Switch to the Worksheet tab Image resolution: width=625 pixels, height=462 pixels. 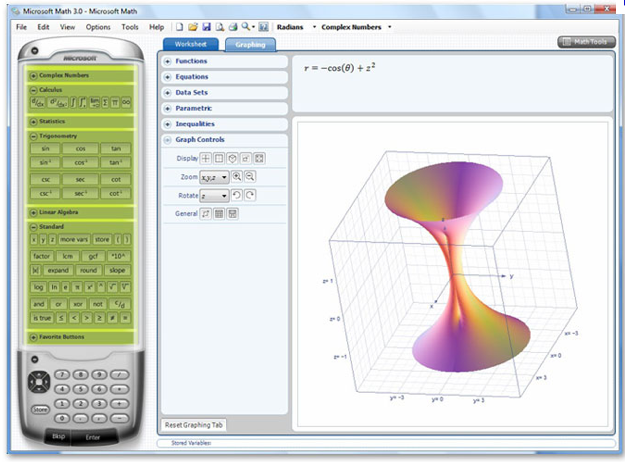[x=191, y=44]
